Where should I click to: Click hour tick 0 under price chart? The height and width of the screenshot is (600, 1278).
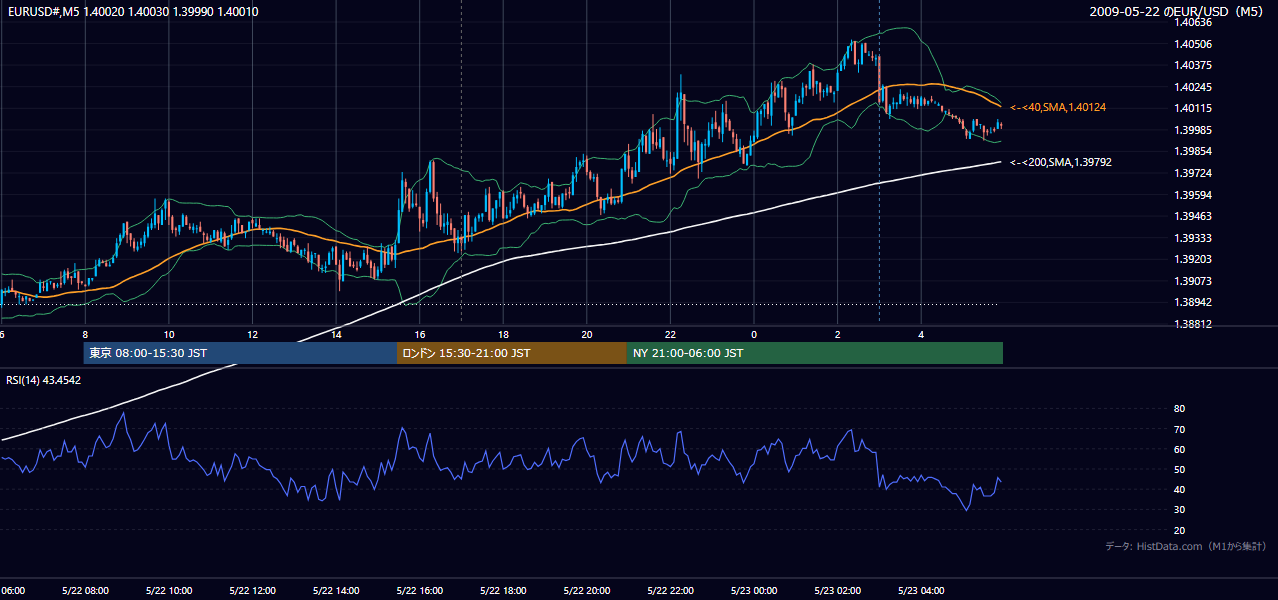click(x=754, y=334)
